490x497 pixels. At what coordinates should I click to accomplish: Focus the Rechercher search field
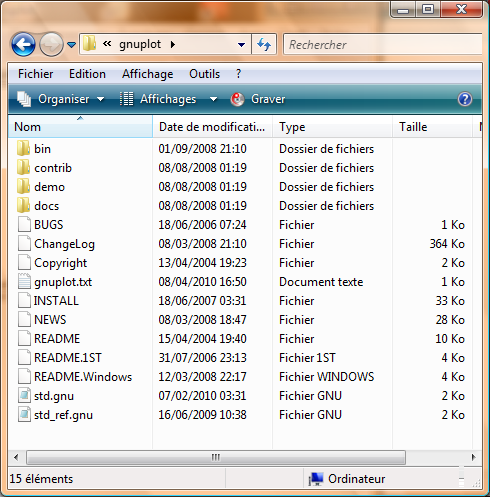point(383,44)
